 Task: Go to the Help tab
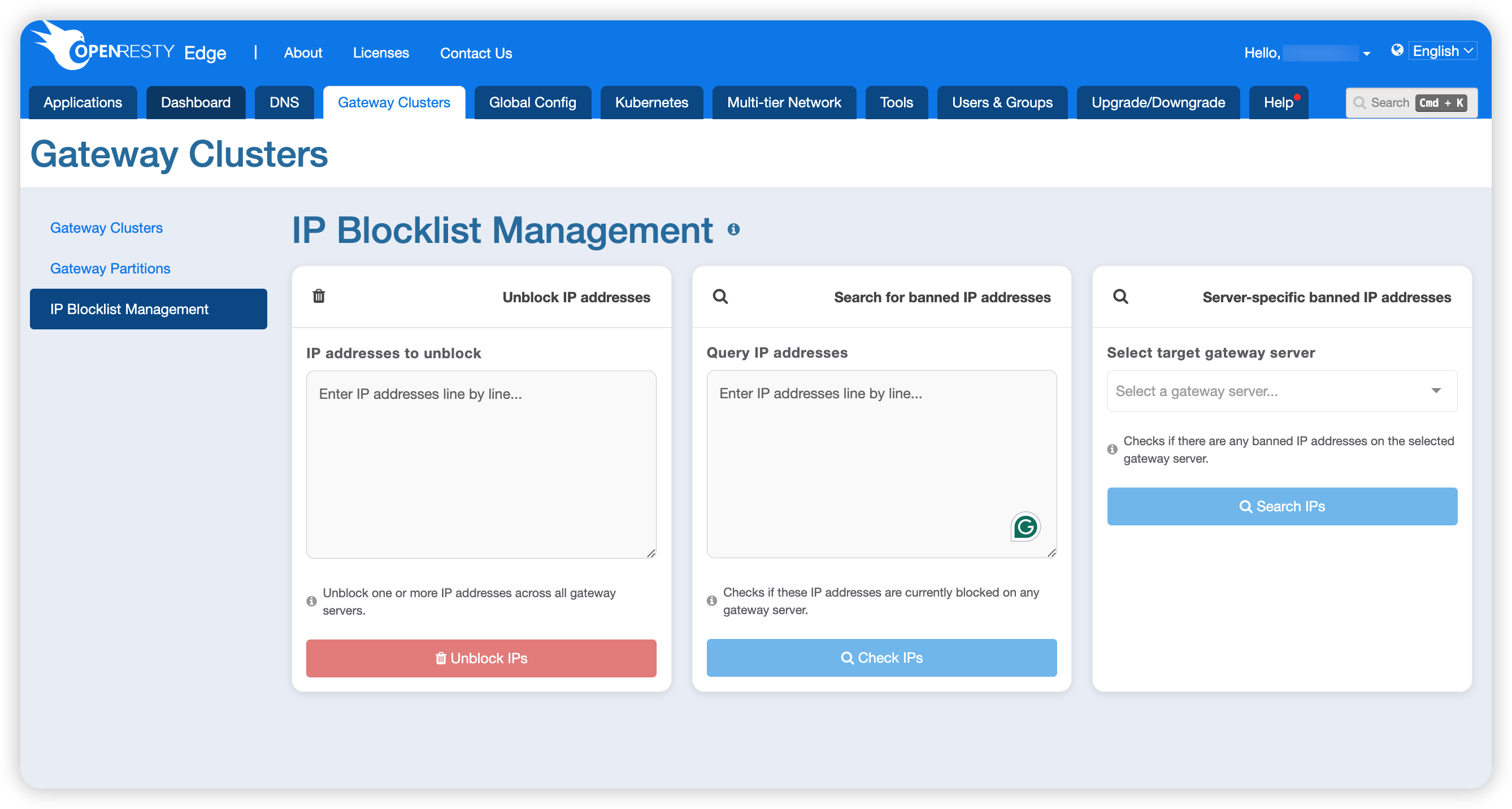(1278, 103)
